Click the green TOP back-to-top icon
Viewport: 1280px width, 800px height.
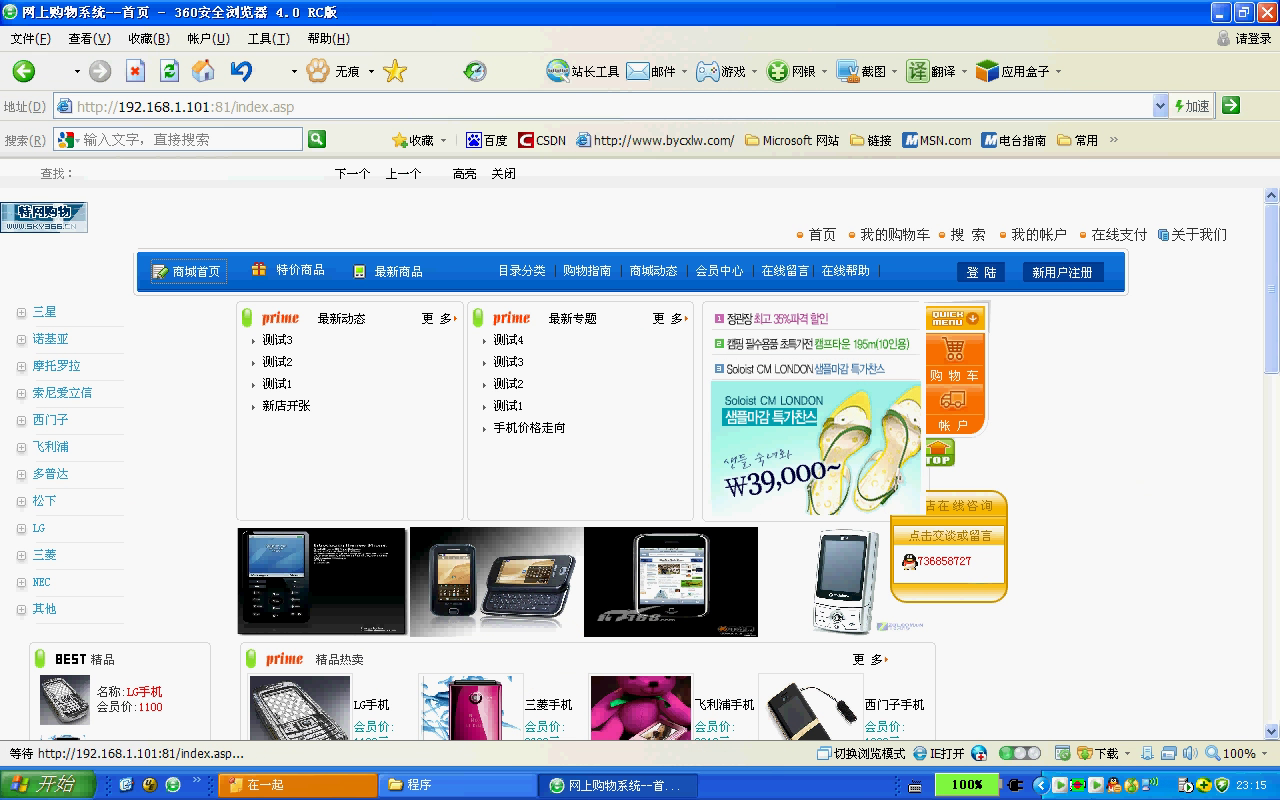click(939, 453)
